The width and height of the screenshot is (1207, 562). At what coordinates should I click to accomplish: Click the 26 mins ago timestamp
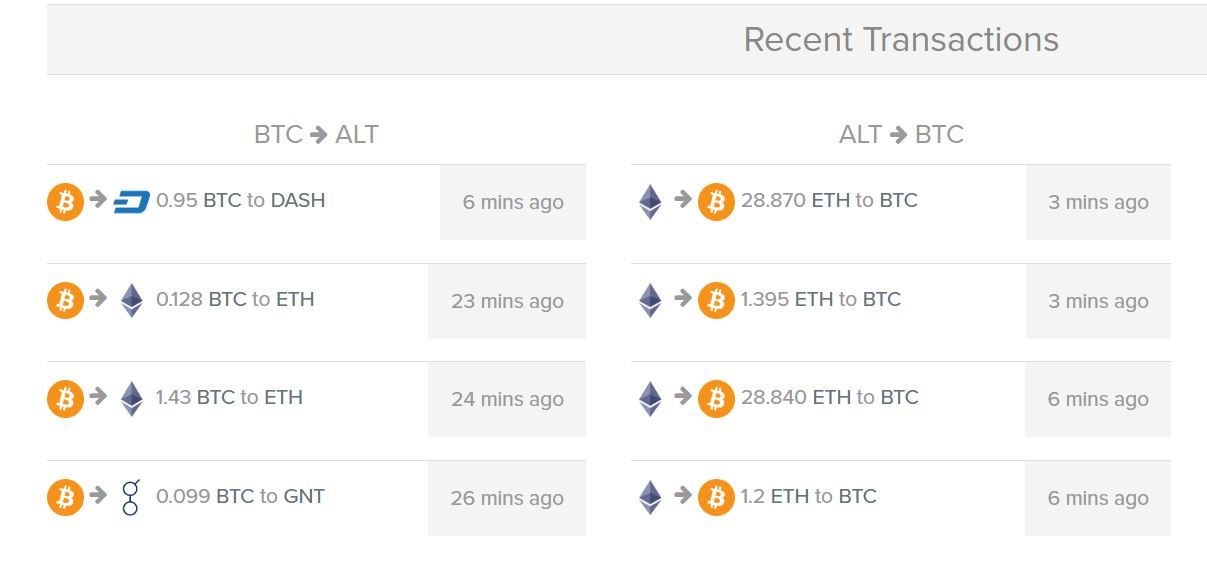(507, 498)
